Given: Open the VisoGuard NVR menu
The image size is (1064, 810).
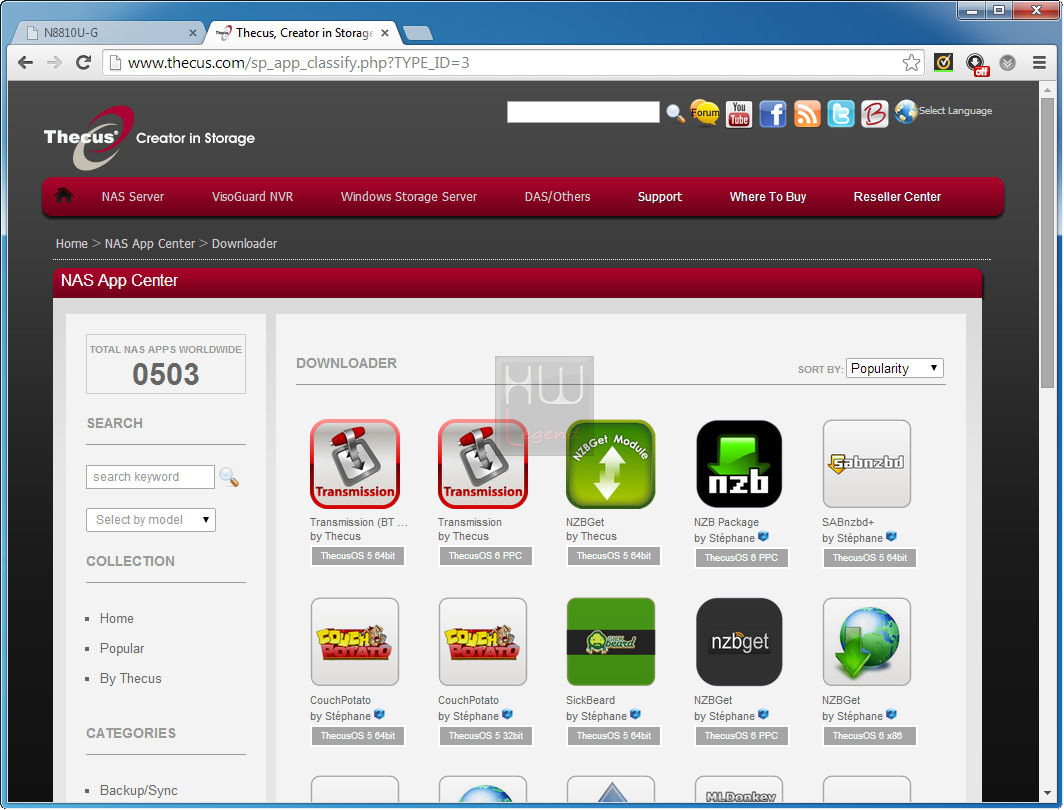Looking at the screenshot, I should coord(252,197).
